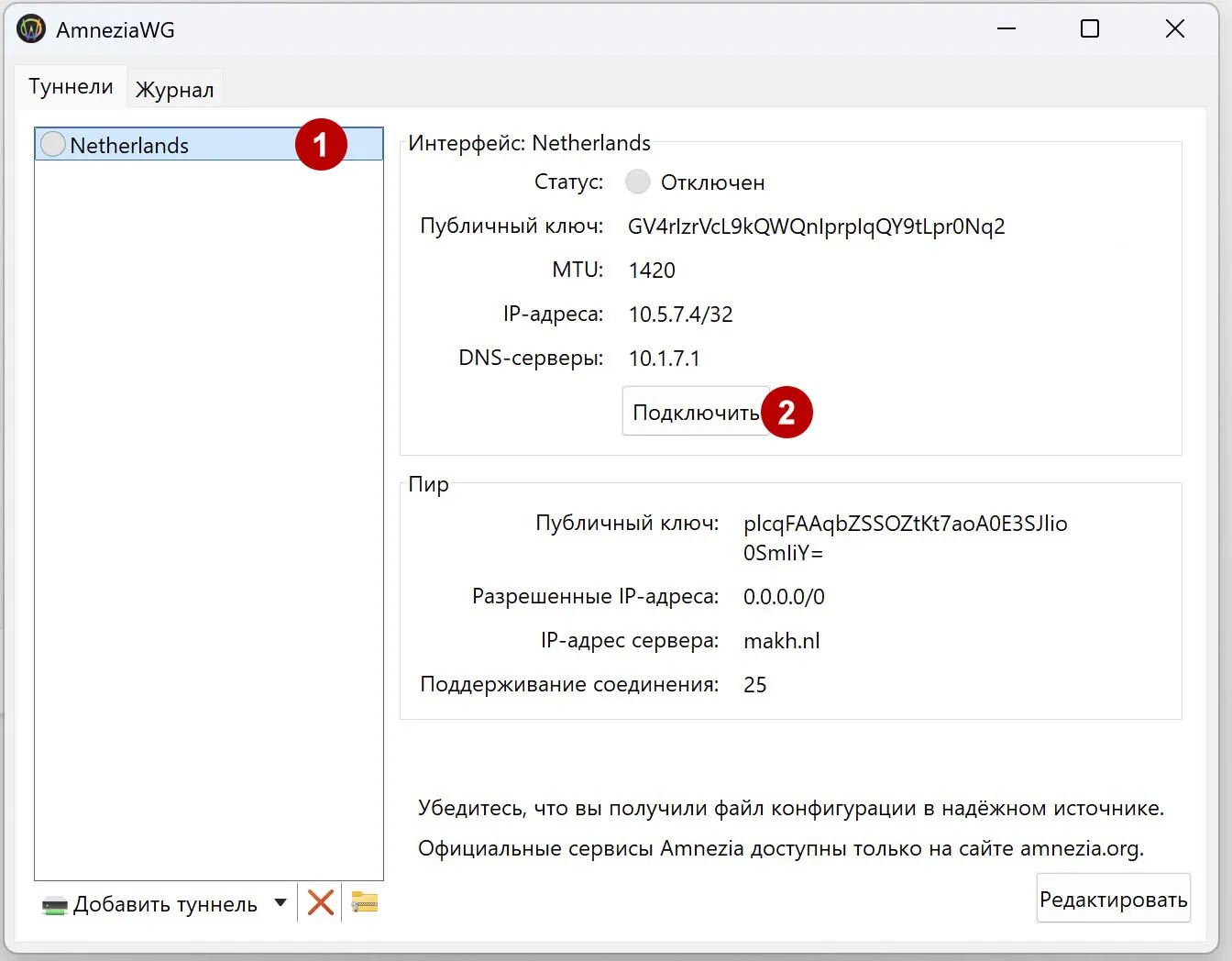Viewport: 1232px width, 961px height.
Task: Click the gray status circle beside Отключен
Action: click(637, 182)
